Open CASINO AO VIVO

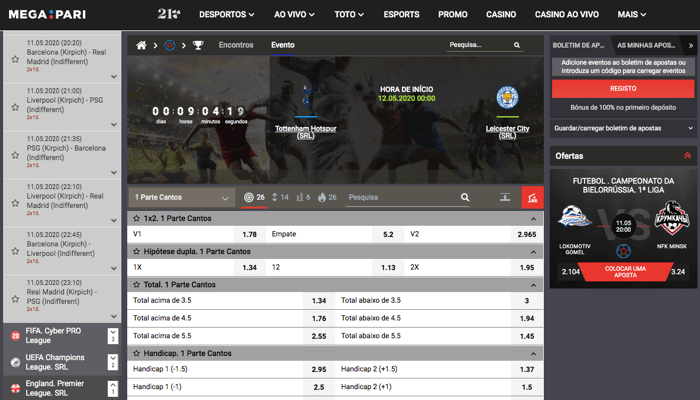[567, 15]
